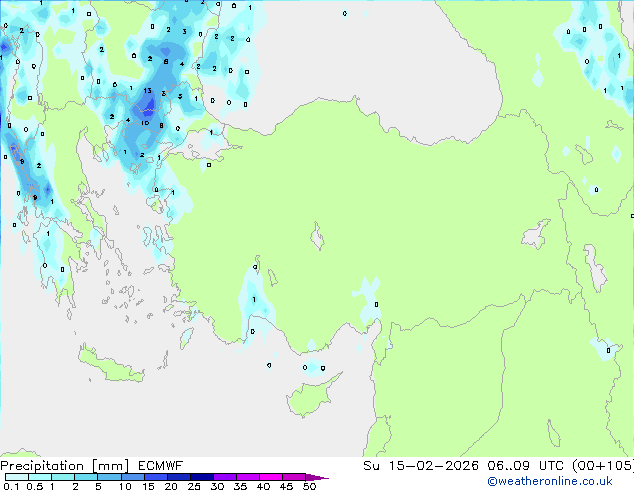Click the 30 to 35 mm purple swatch
This screenshot has height=490, width=634.
click(224, 477)
